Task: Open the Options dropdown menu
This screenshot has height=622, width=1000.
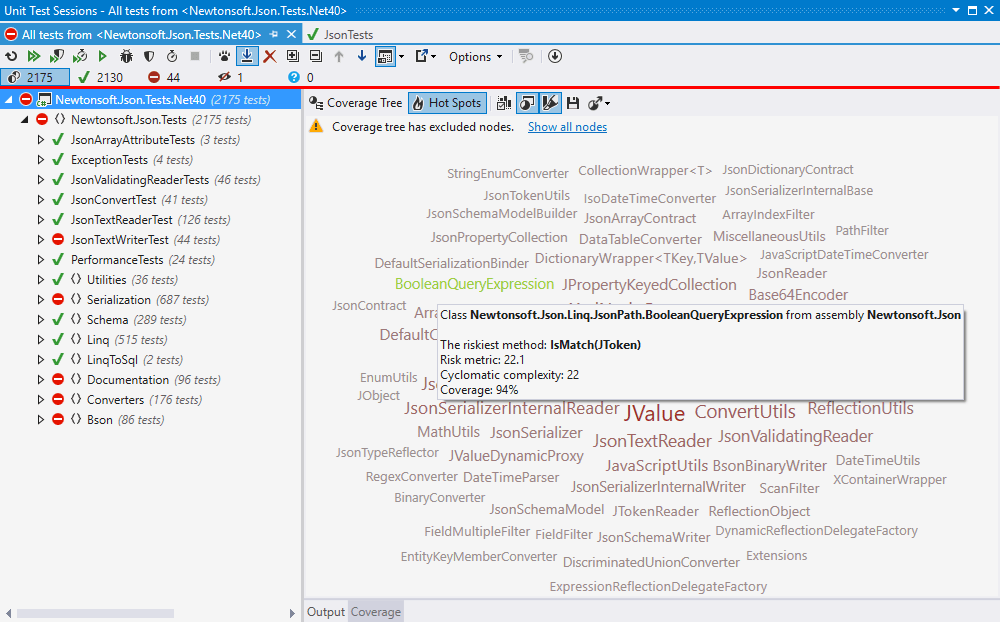Action: click(x=475, y=57)
